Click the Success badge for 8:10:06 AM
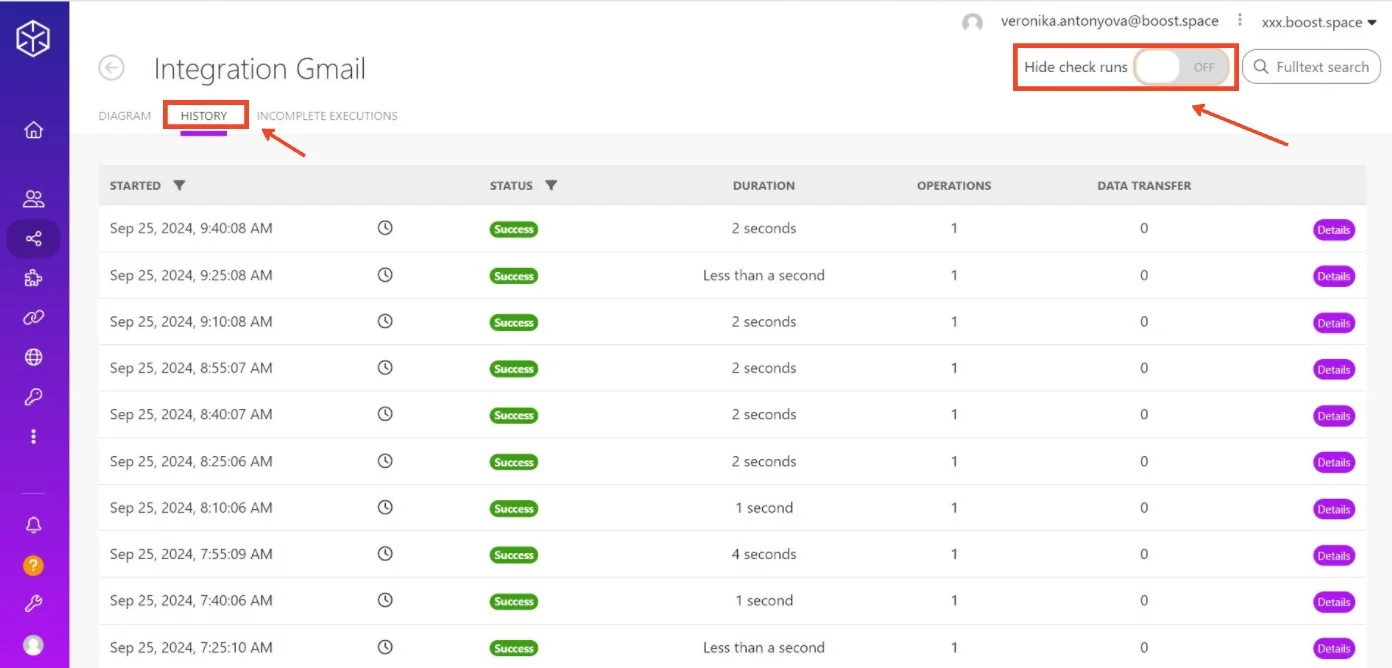 (514, 508)
